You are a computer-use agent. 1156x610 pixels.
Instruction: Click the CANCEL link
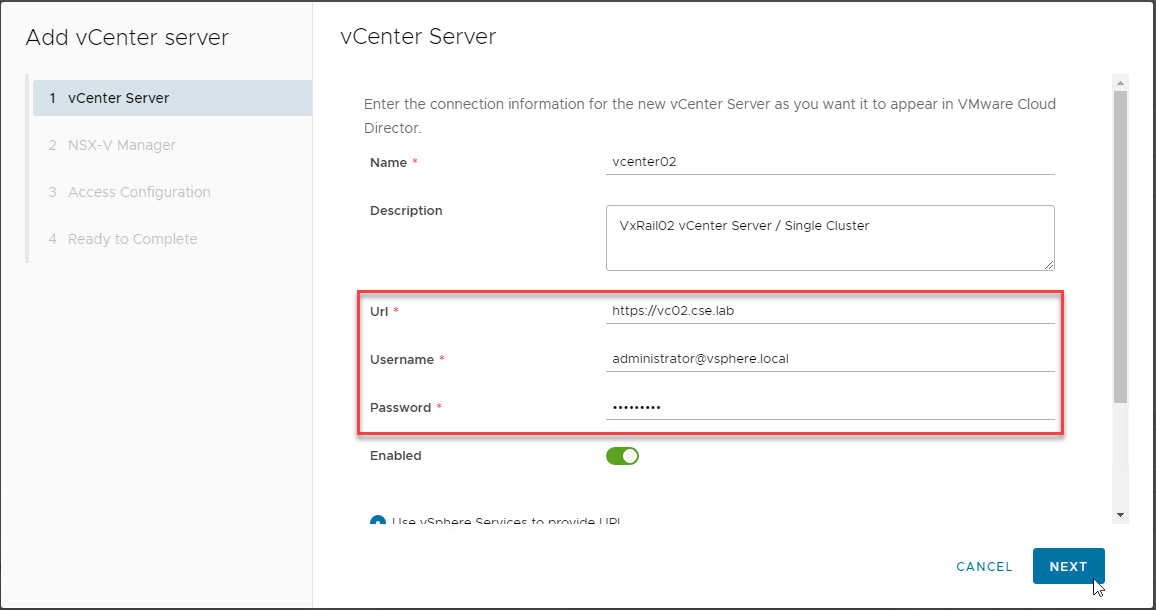984,566
